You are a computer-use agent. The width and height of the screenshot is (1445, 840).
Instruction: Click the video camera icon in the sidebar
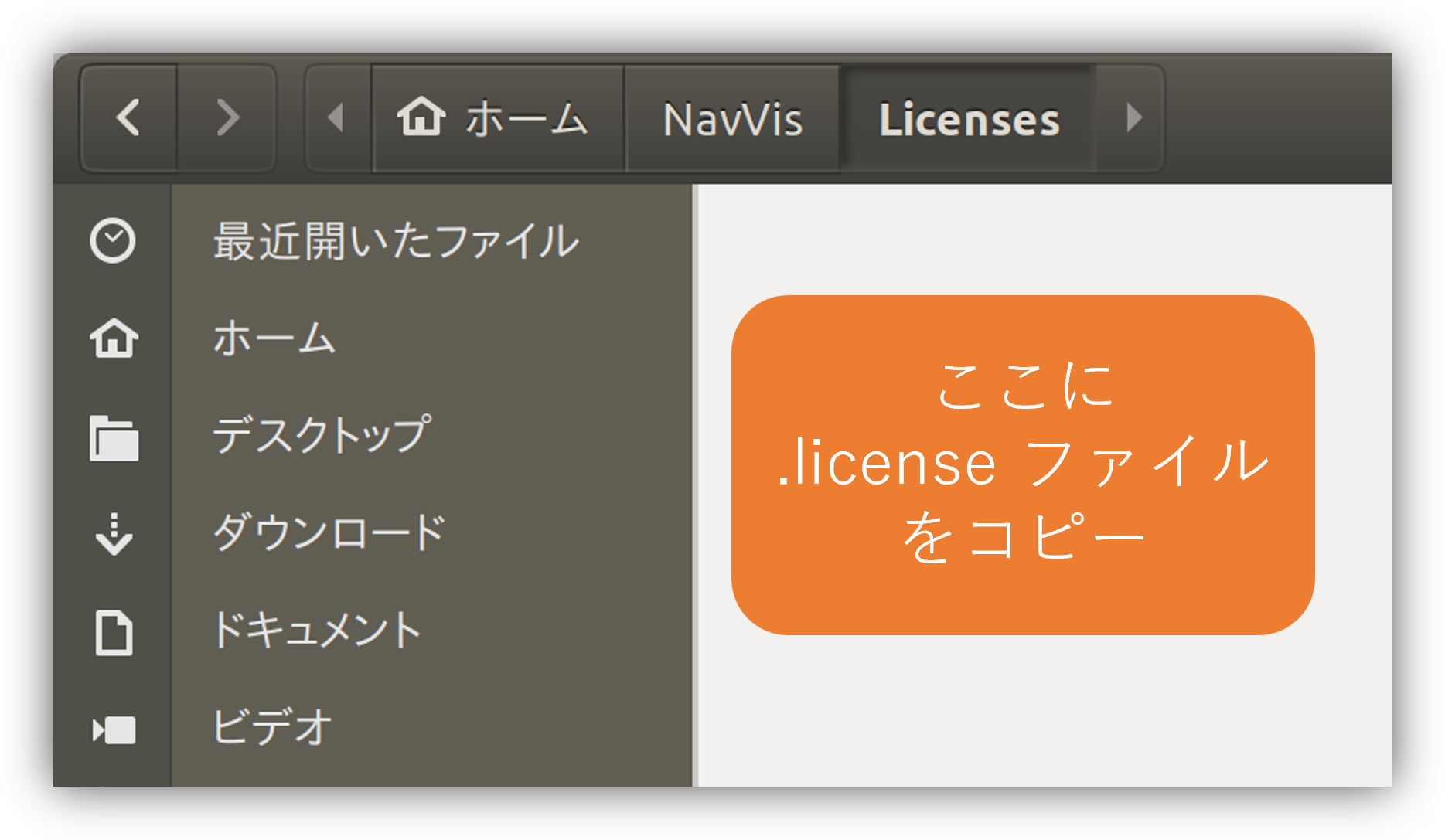tap(114, 730)
